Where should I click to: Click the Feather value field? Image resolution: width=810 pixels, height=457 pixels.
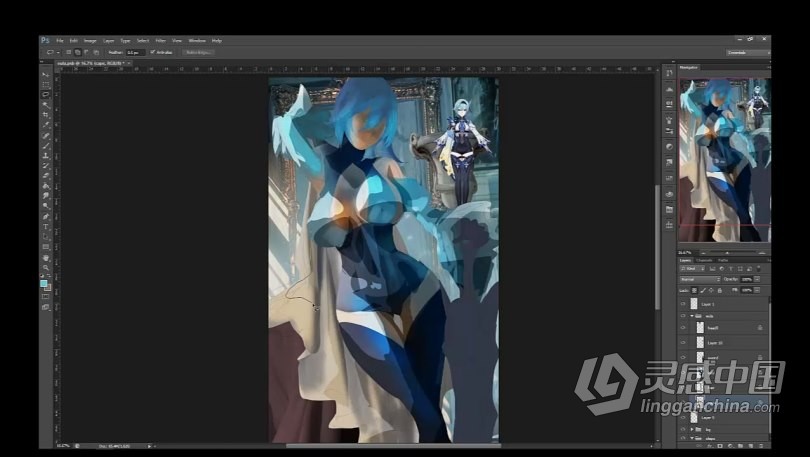click(x=135, y=52)
